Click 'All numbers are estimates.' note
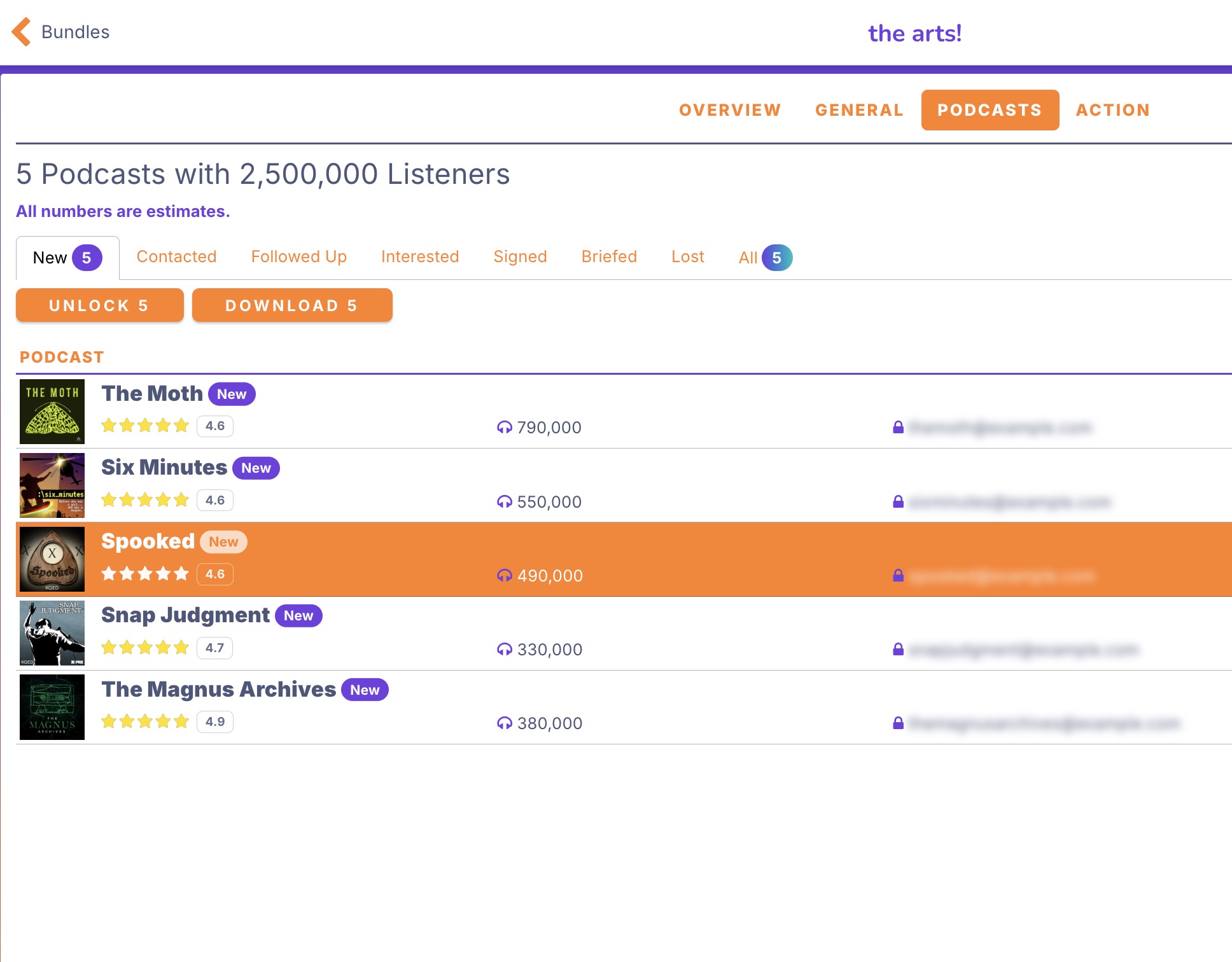The height and width of the screenshot is (962, 1232). [123, 211]
